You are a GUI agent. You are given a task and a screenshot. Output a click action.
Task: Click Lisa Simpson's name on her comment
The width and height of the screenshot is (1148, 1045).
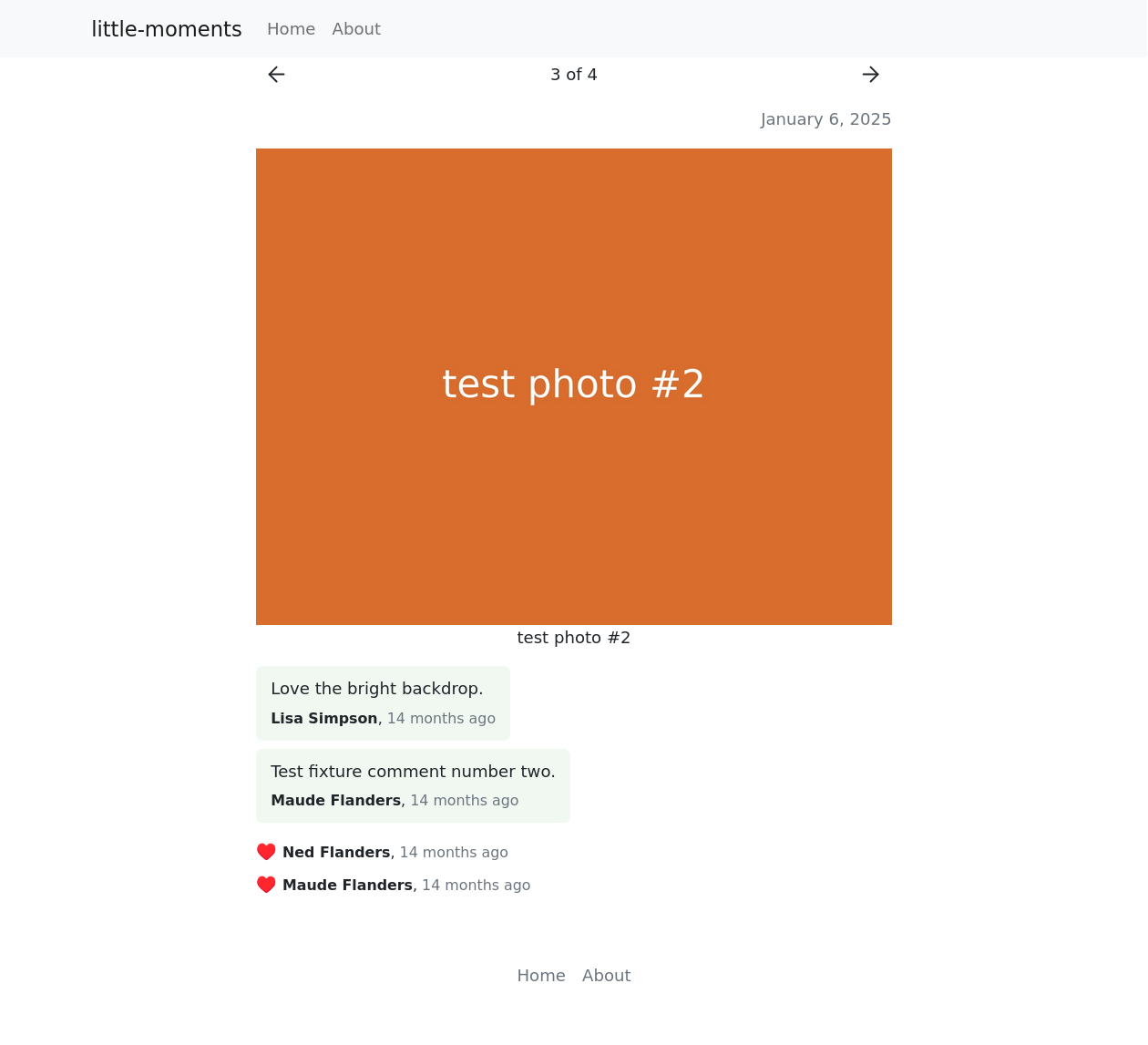(324, 719)
